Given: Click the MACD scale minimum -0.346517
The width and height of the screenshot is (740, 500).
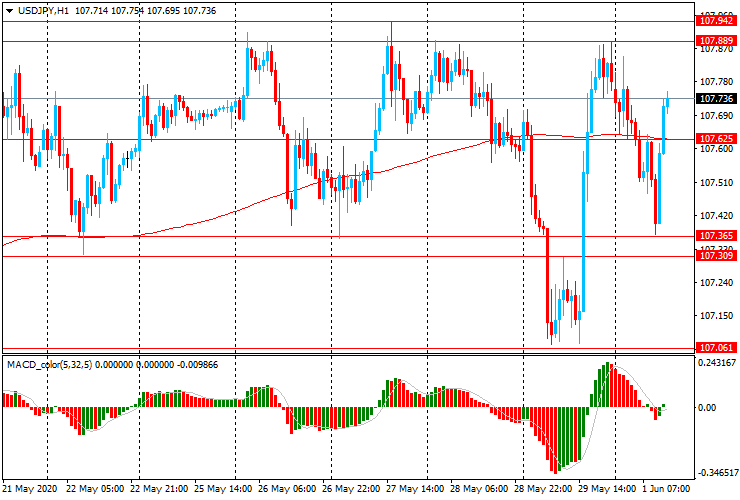Looking at the screenshot, I should click(718, 473).
